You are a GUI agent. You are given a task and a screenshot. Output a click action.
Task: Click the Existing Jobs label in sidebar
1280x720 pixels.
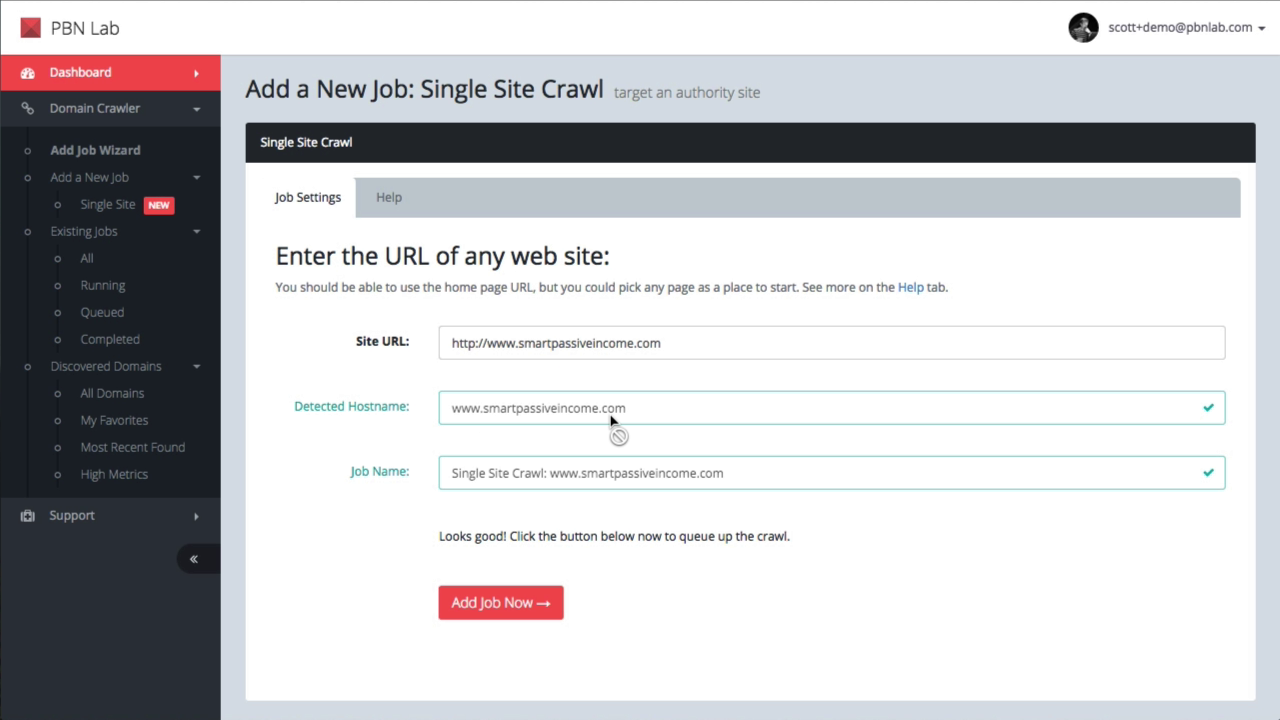click(x=84, y=232)
